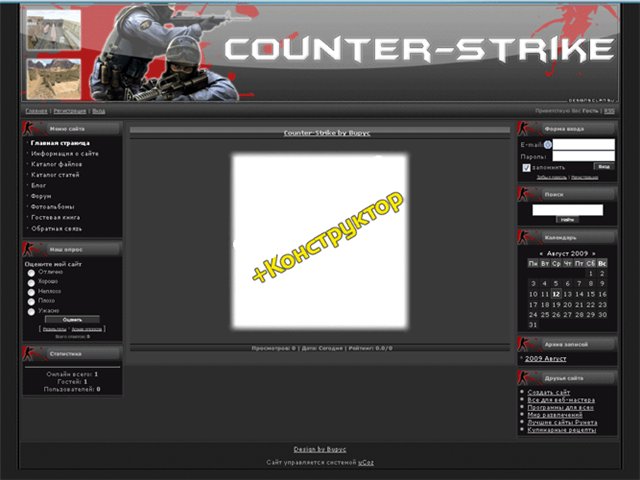This screenshot has height=480, width=640.
Task: Open Counter-Strike by Bupyc post title
Action: click(327, 133)
